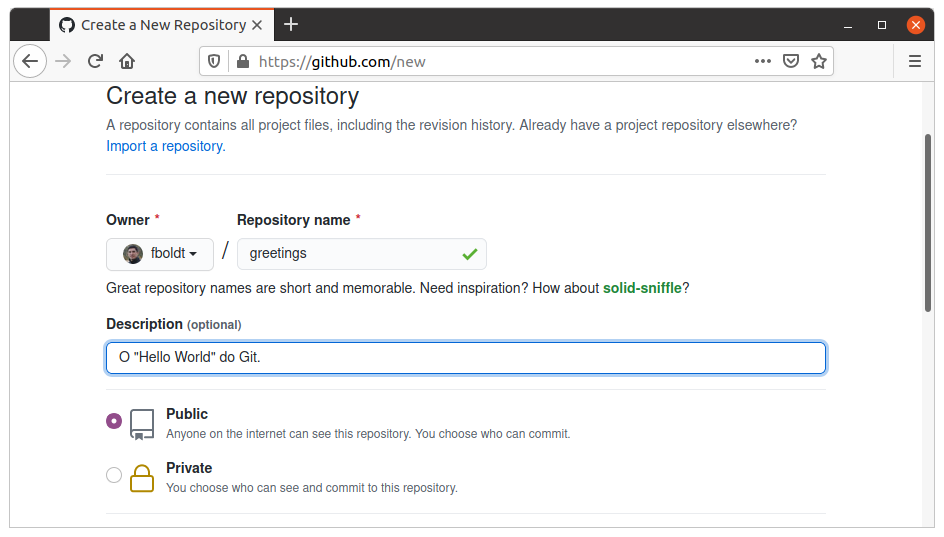Close the browser window

coord(916,25)
